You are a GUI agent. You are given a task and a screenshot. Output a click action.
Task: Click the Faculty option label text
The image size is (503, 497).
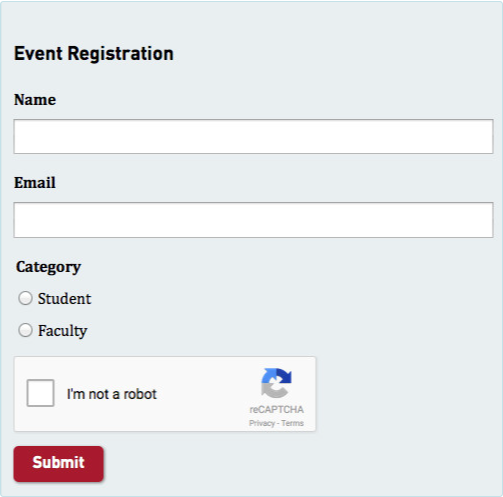click(62, 331)
